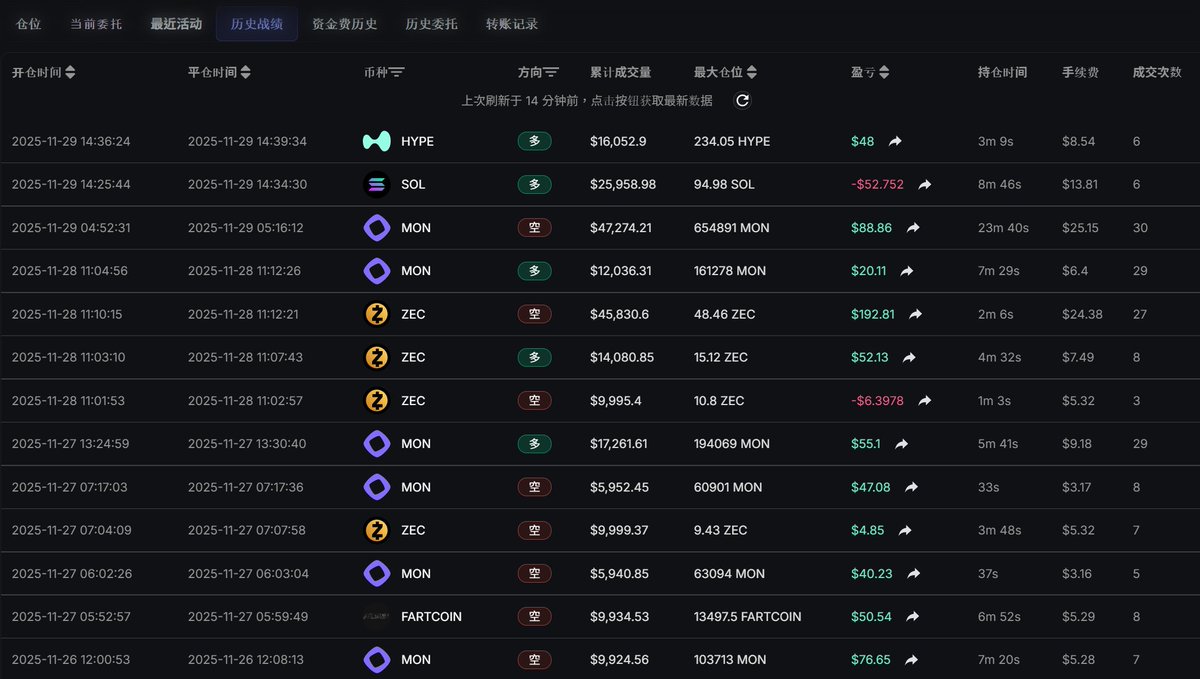Switch to the 资金费历史 tab
The image size is (1200, 679).
pyautogui.click(x=344, y=22)
